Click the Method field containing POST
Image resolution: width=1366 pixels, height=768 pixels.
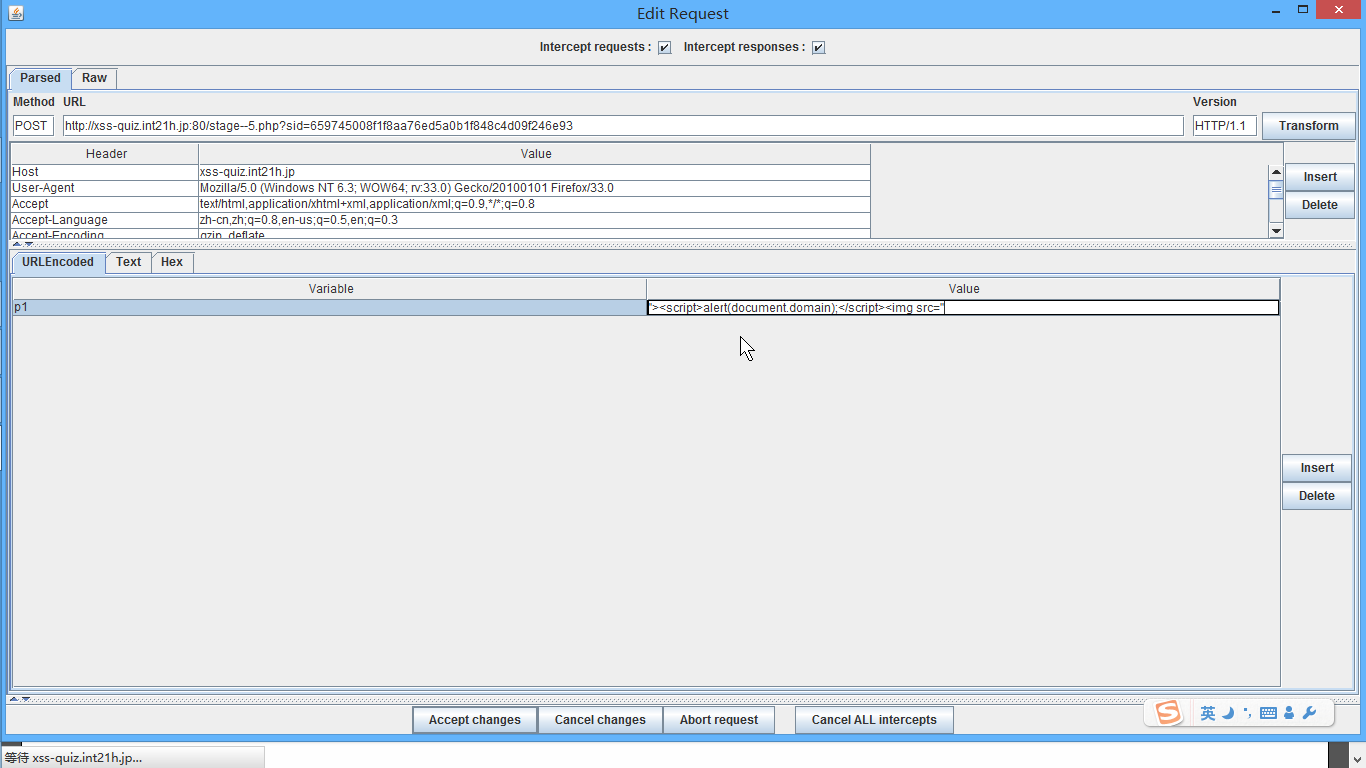point(33,126)
